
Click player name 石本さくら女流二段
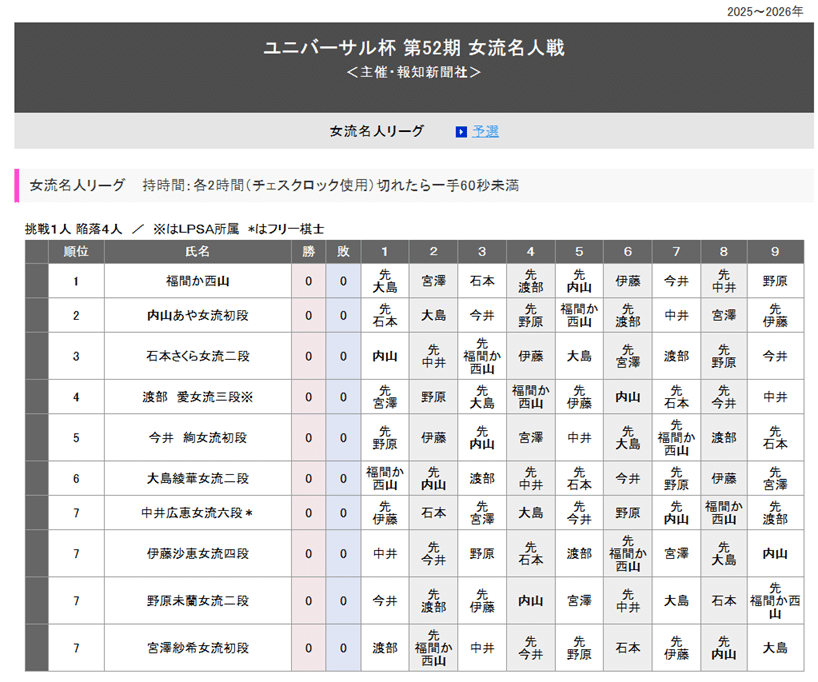point(198,356)
